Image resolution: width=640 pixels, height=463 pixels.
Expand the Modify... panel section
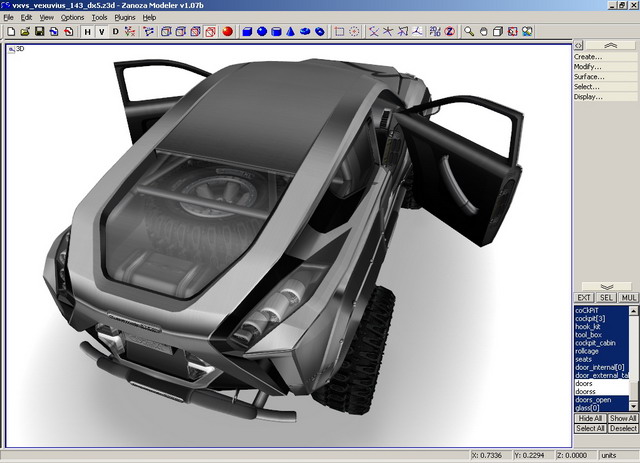click(588, 66)
